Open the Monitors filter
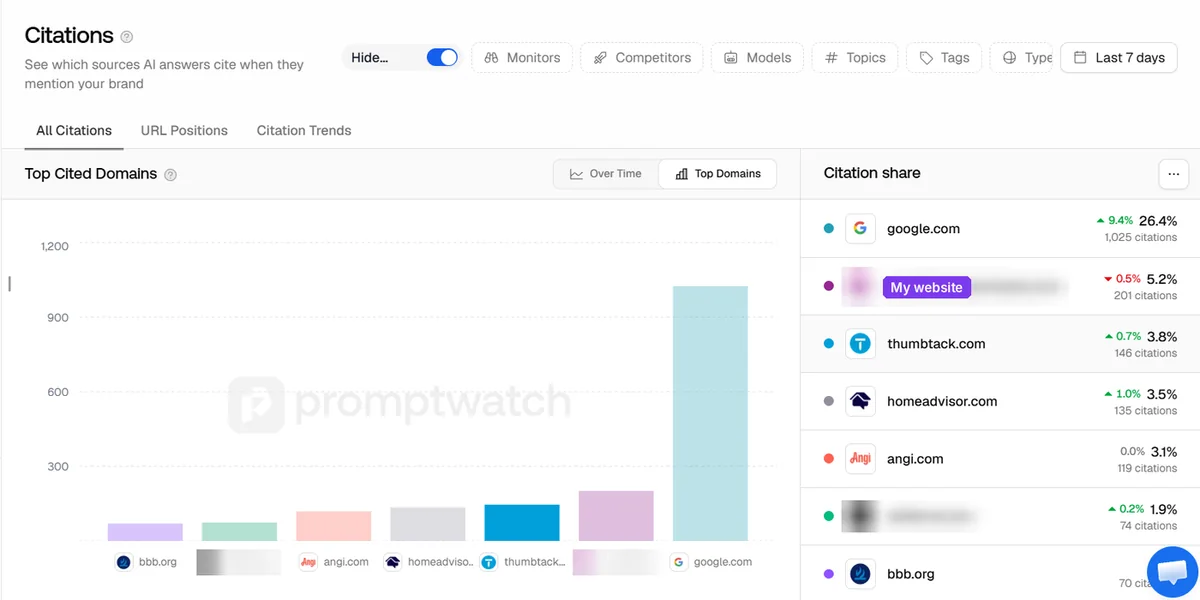The height and width of the screenshot is (600, 1200). pyautogui.click(x=522, y=58)
